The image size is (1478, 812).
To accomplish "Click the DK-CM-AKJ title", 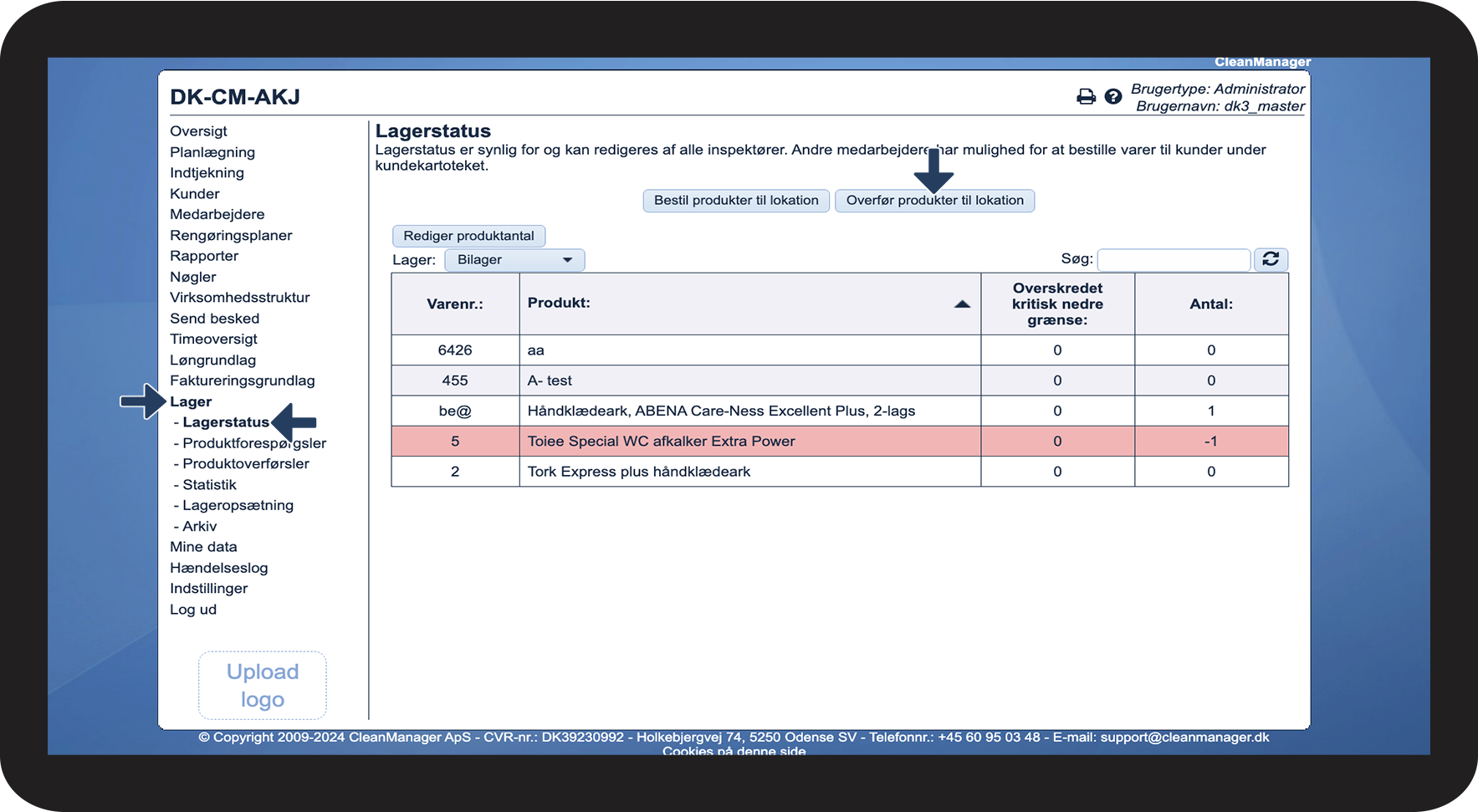I will (235, 97).
